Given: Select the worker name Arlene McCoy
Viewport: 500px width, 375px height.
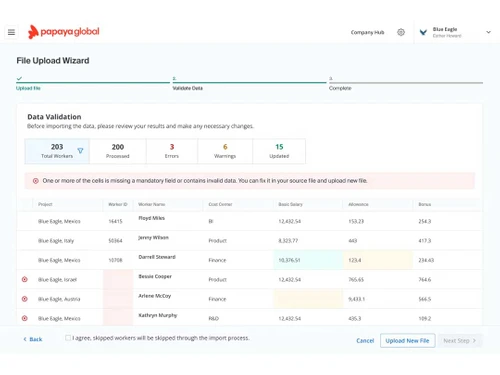Looking at the screenshot, I should (x=155, y=296).
